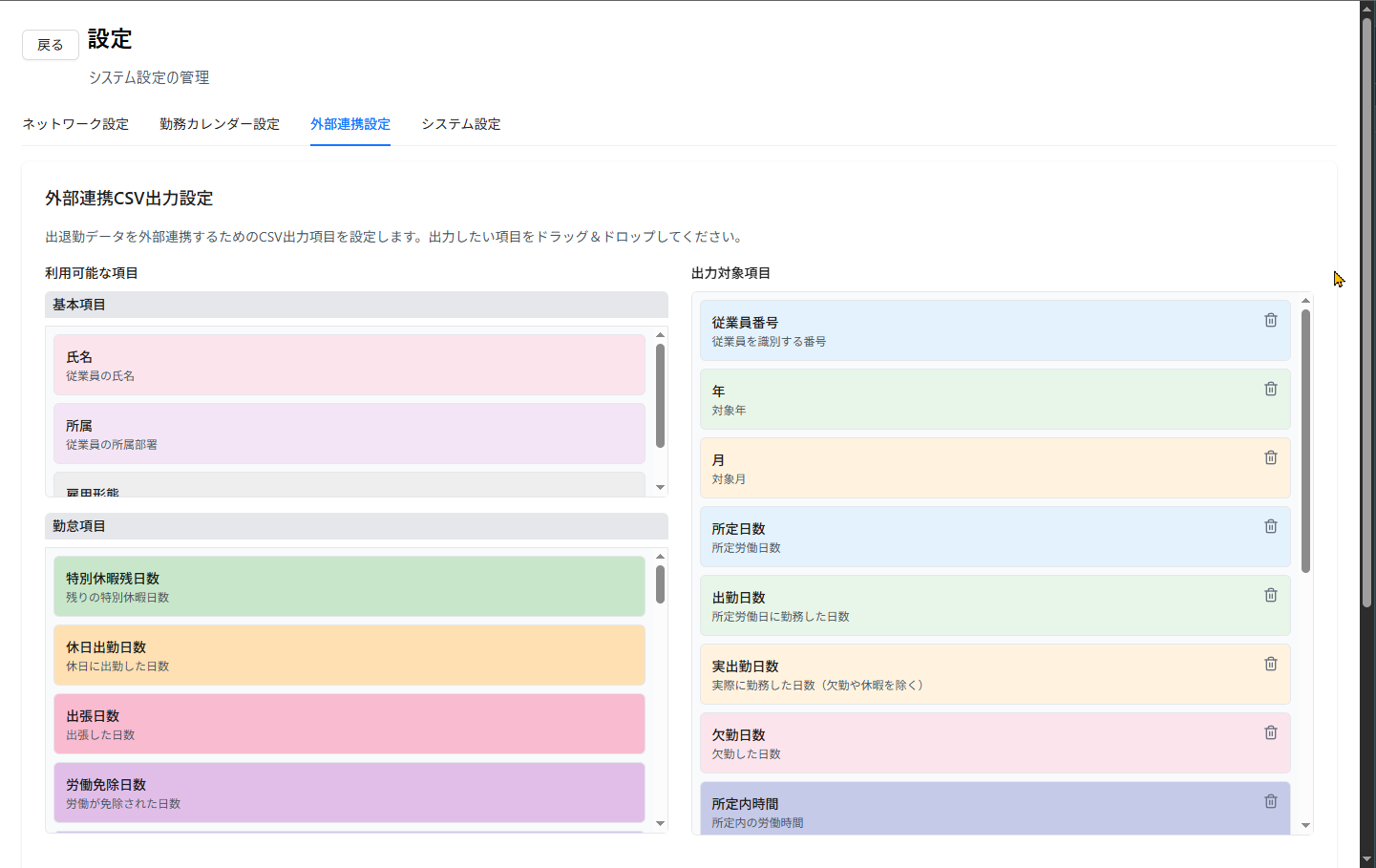Select the 月 output card

pyautogui.click(x=995, y=468)
